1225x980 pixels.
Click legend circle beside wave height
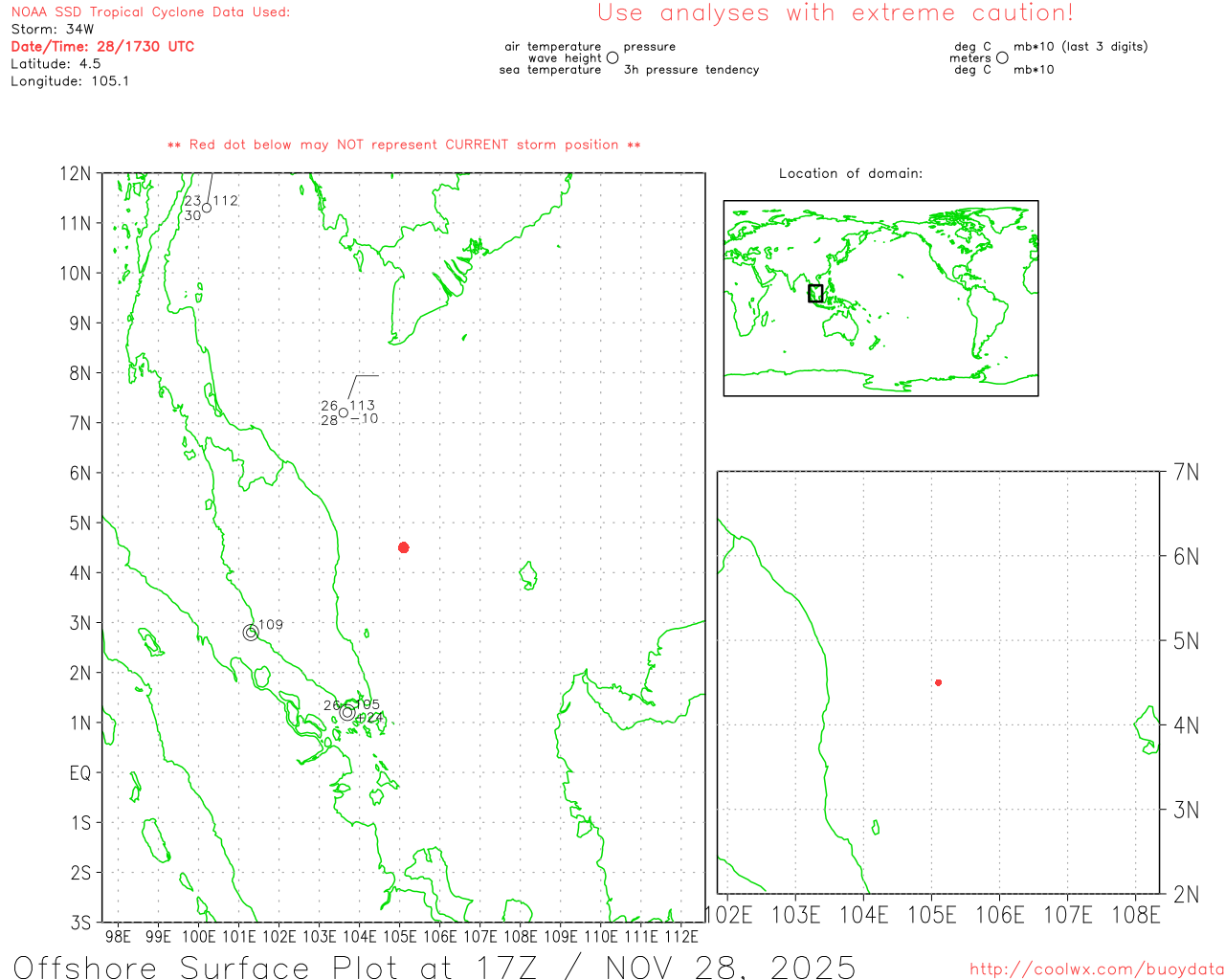612,58
